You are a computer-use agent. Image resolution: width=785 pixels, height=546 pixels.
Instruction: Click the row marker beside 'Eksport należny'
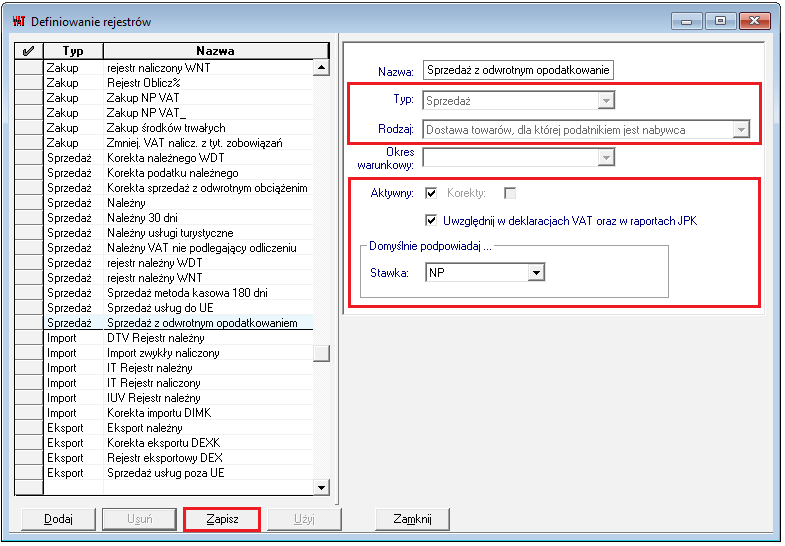point(29,428)
